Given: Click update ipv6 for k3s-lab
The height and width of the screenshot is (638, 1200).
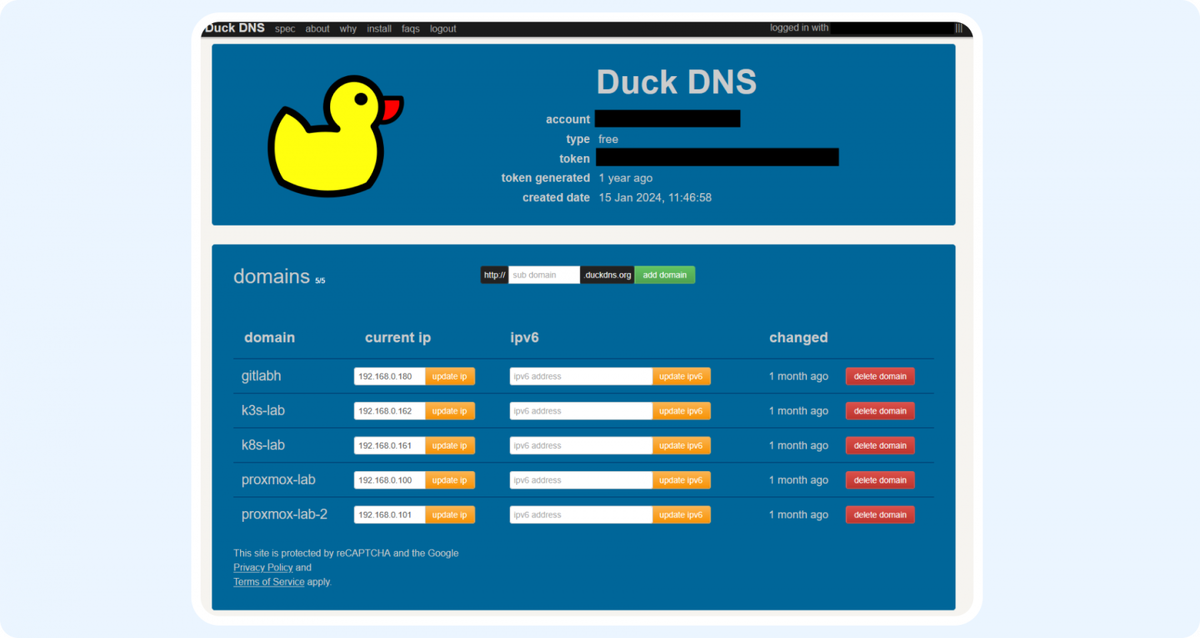Looking at the screenshot, I should [x=682, y=411].
